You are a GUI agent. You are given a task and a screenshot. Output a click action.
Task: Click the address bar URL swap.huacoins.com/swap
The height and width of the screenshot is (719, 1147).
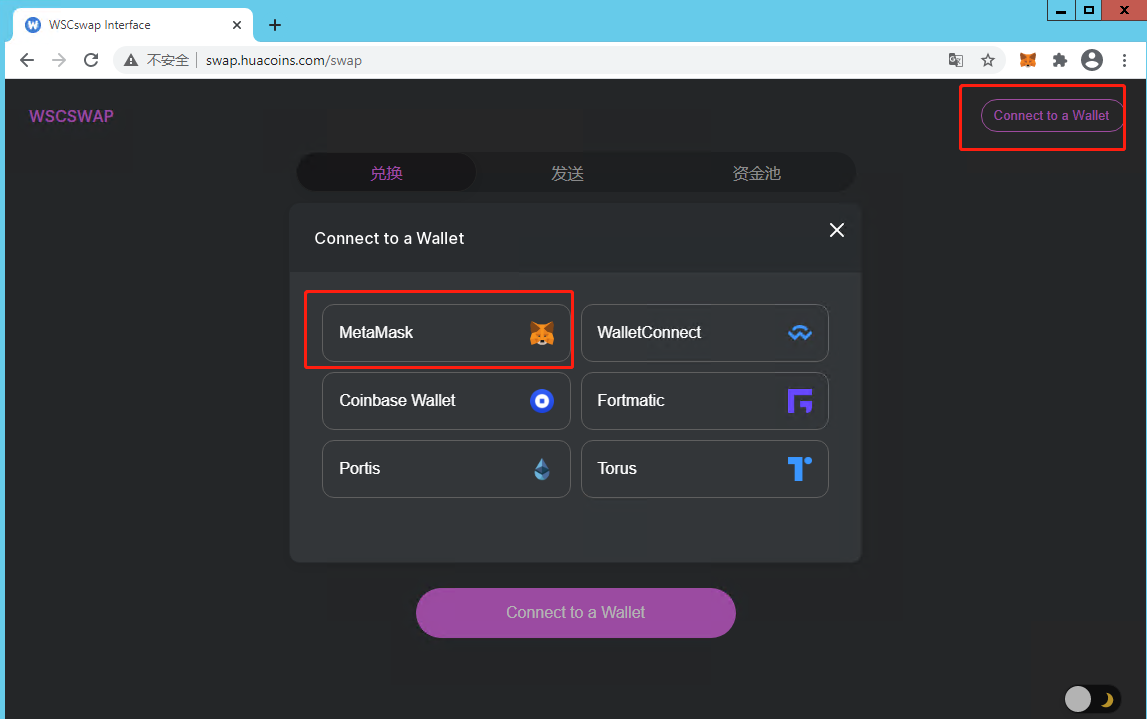pos(284,61)
